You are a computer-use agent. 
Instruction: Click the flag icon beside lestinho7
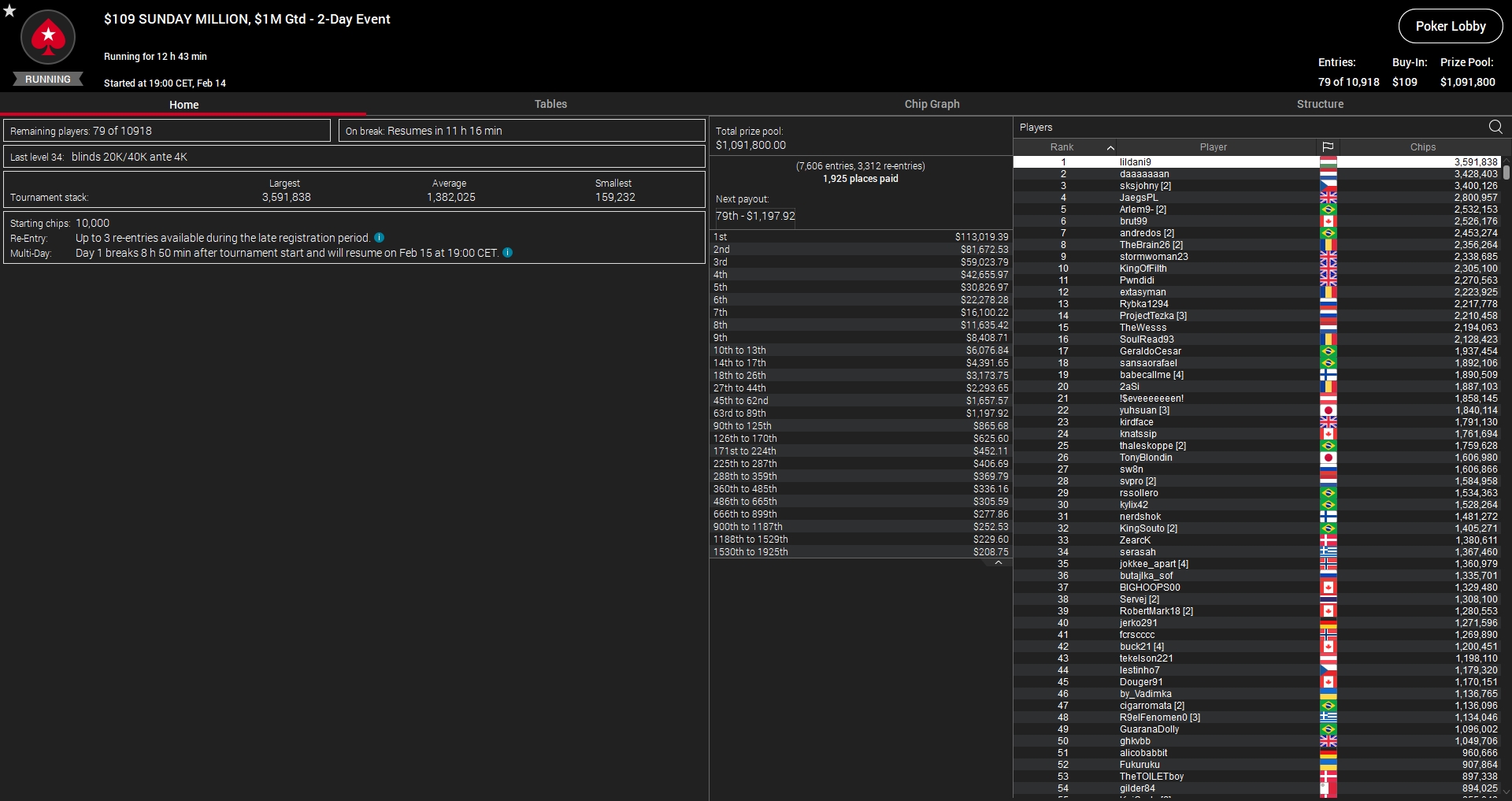pos(1329,670)
